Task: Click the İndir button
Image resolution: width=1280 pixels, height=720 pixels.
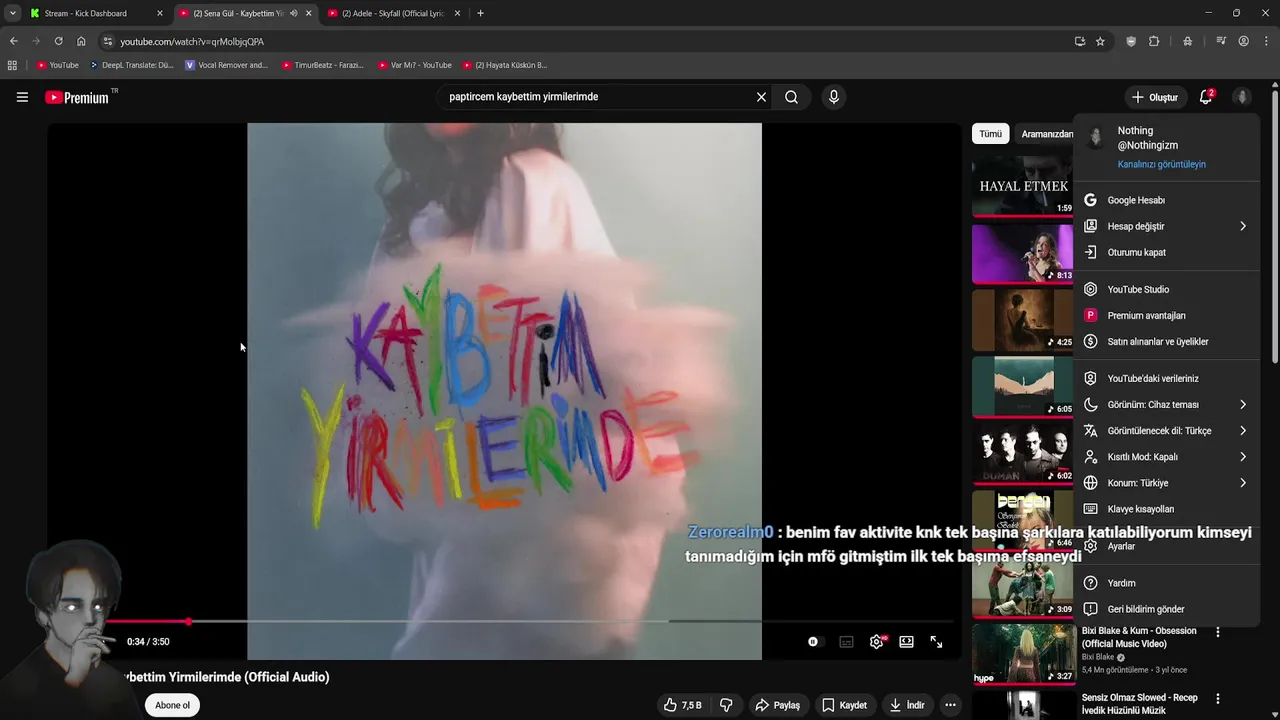Action: click(907, 705)
